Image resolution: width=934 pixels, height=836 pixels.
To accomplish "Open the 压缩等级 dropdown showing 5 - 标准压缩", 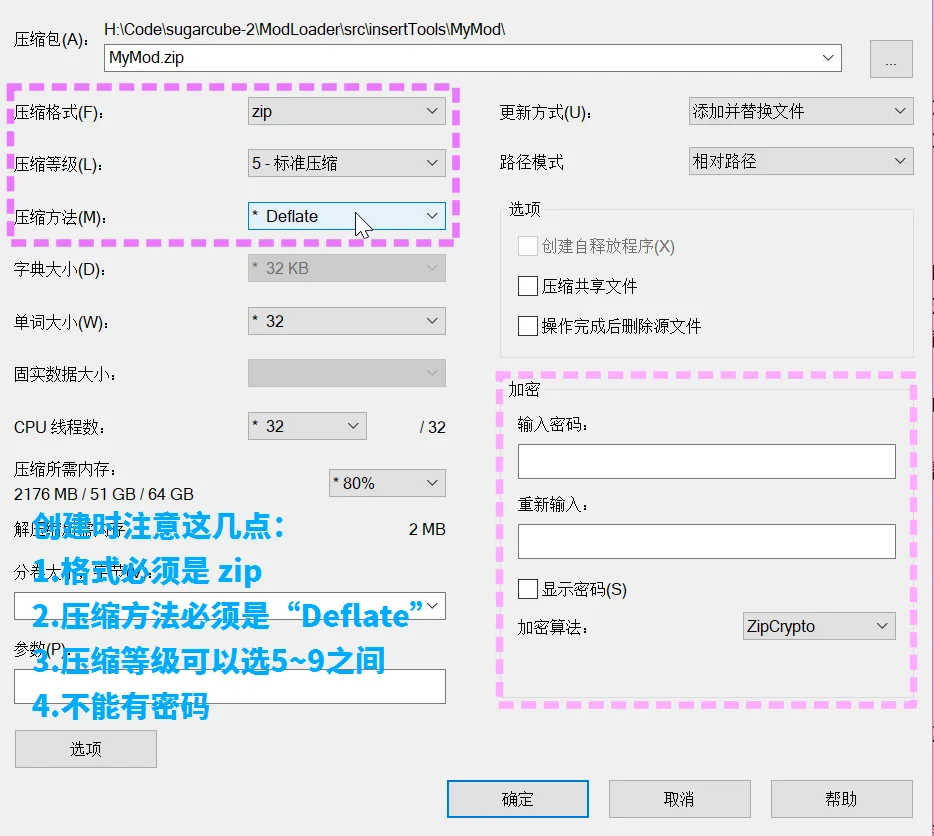I will click(346, 163).
